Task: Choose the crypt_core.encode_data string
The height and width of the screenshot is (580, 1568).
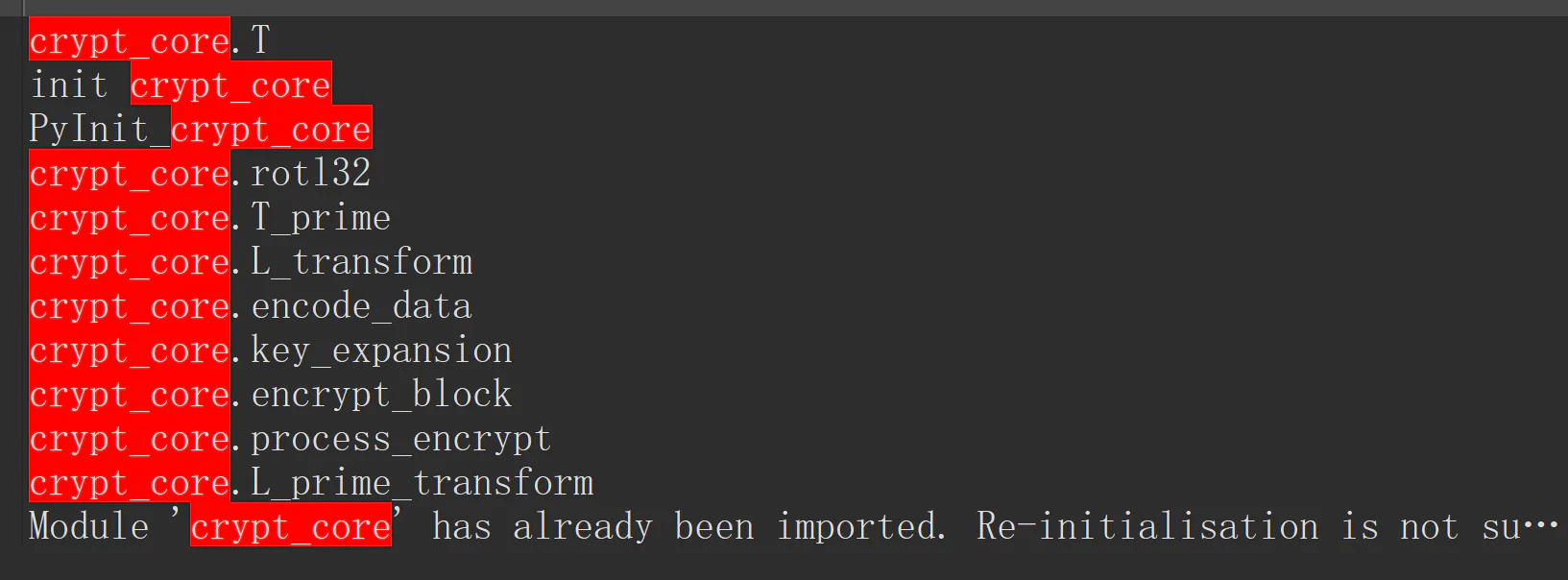Action: point(251,305)
